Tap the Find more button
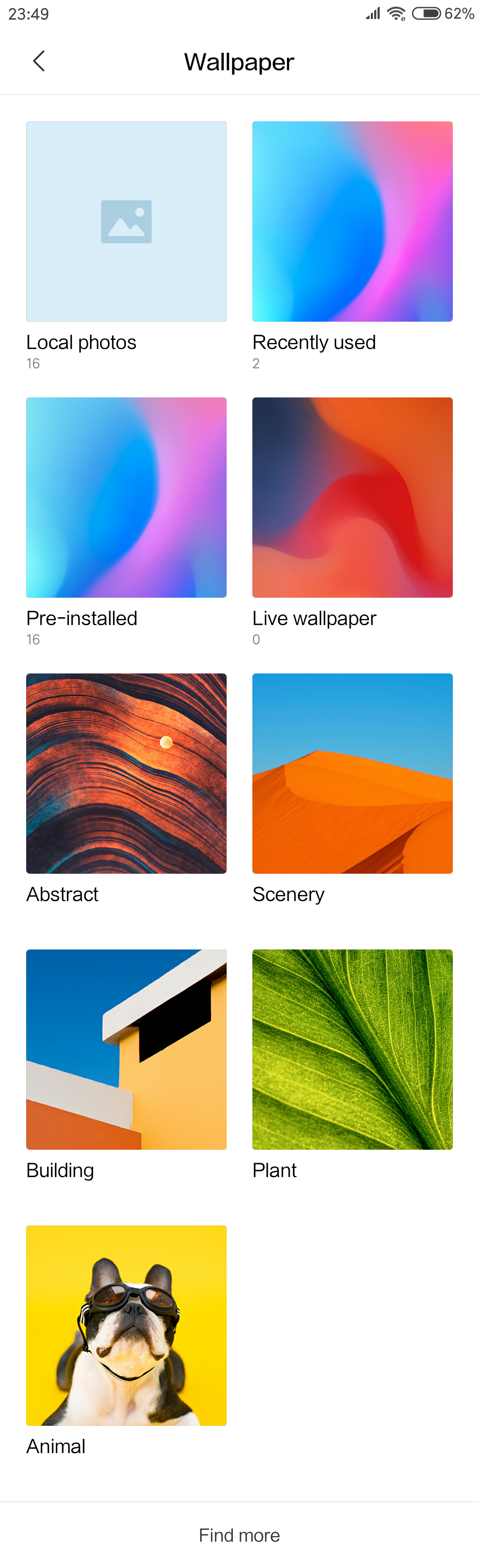Viewport: 479px width, 1568px height. point(239,1535)
